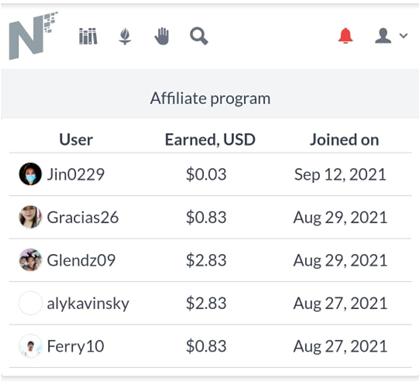Viewport: 420px width, 382px height.
Task: Sort by the Earned, USD column header
Action: (210, 140)
